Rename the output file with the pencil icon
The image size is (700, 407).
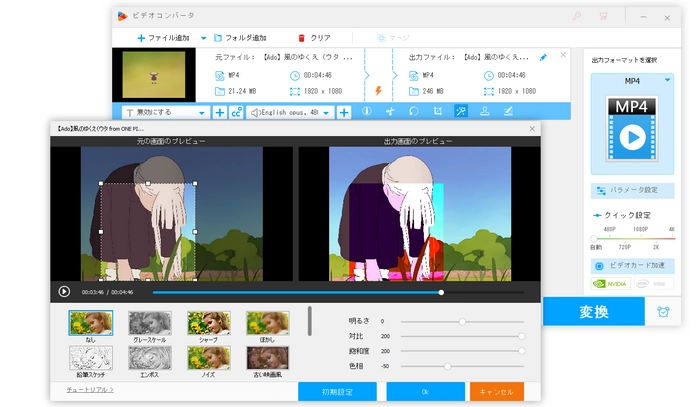point(543,57)
